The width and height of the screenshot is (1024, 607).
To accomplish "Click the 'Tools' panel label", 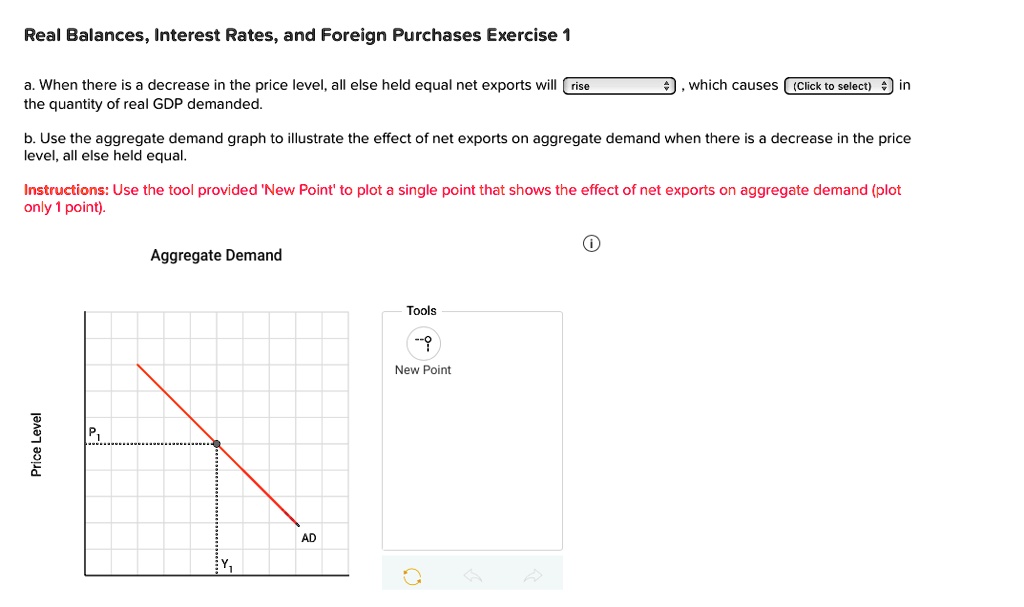I will (x=422, y=310).
